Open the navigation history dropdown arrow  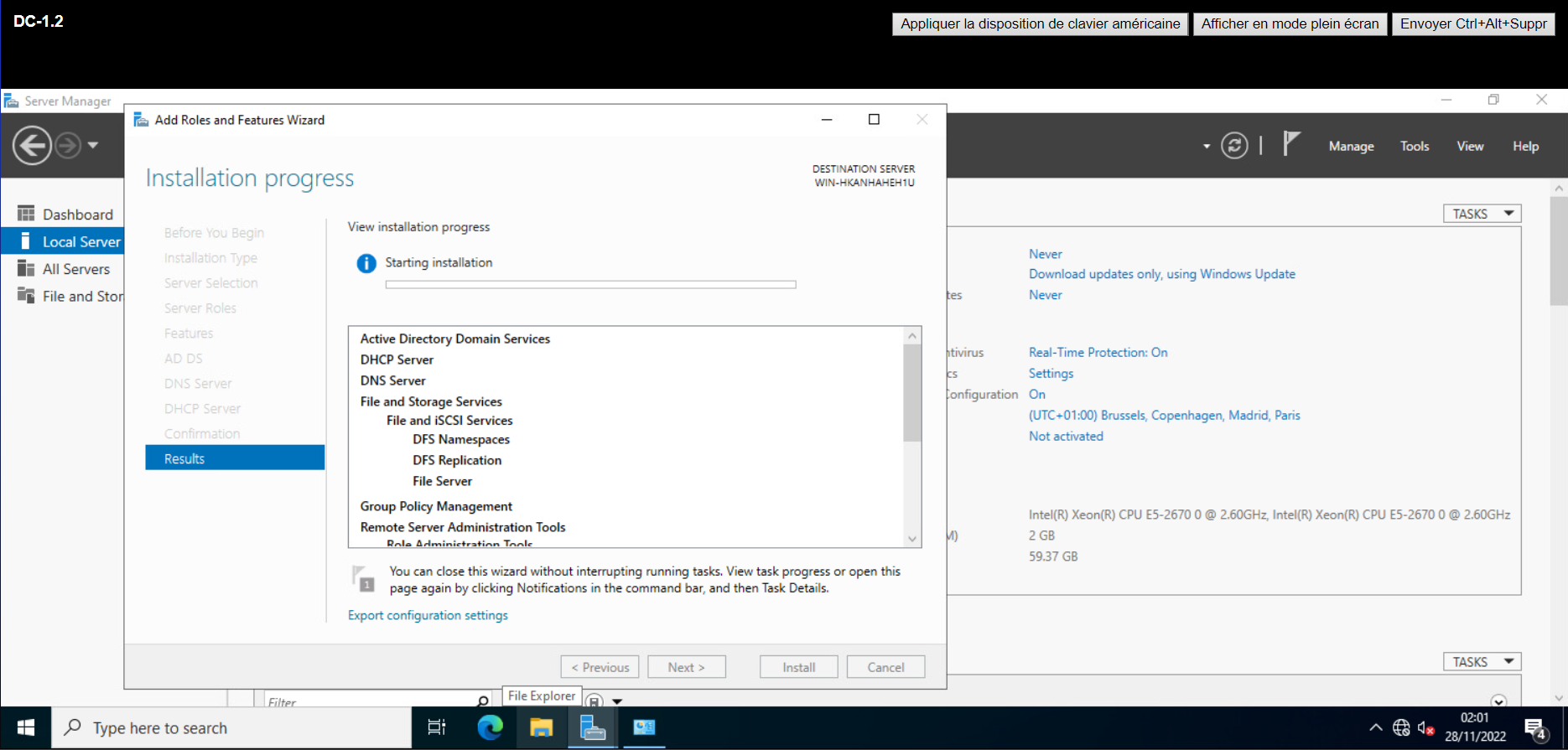(93, 146)
